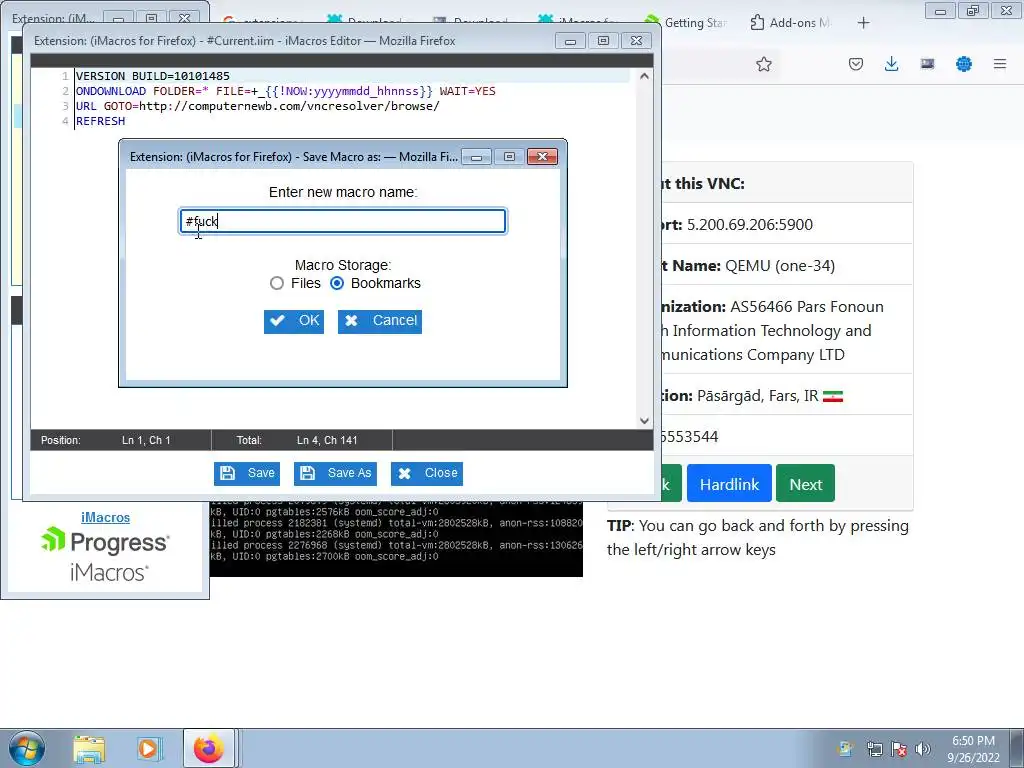This screenshot has height=768, width=1024.
Task: Click the new macro name field
Action: click(x=343, y=221)
